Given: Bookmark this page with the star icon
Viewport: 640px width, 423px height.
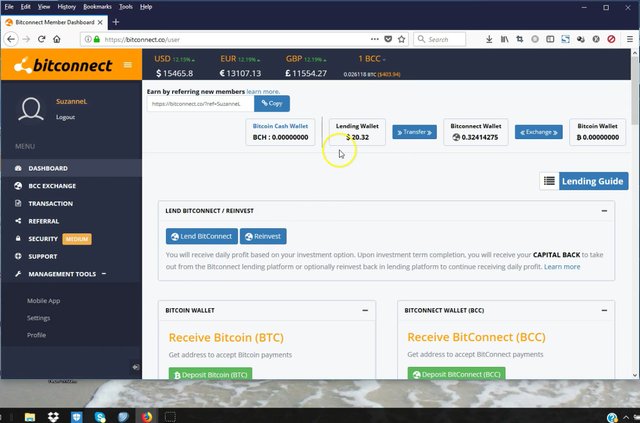Looking at the screenshot, I should (x=402, y=39).
